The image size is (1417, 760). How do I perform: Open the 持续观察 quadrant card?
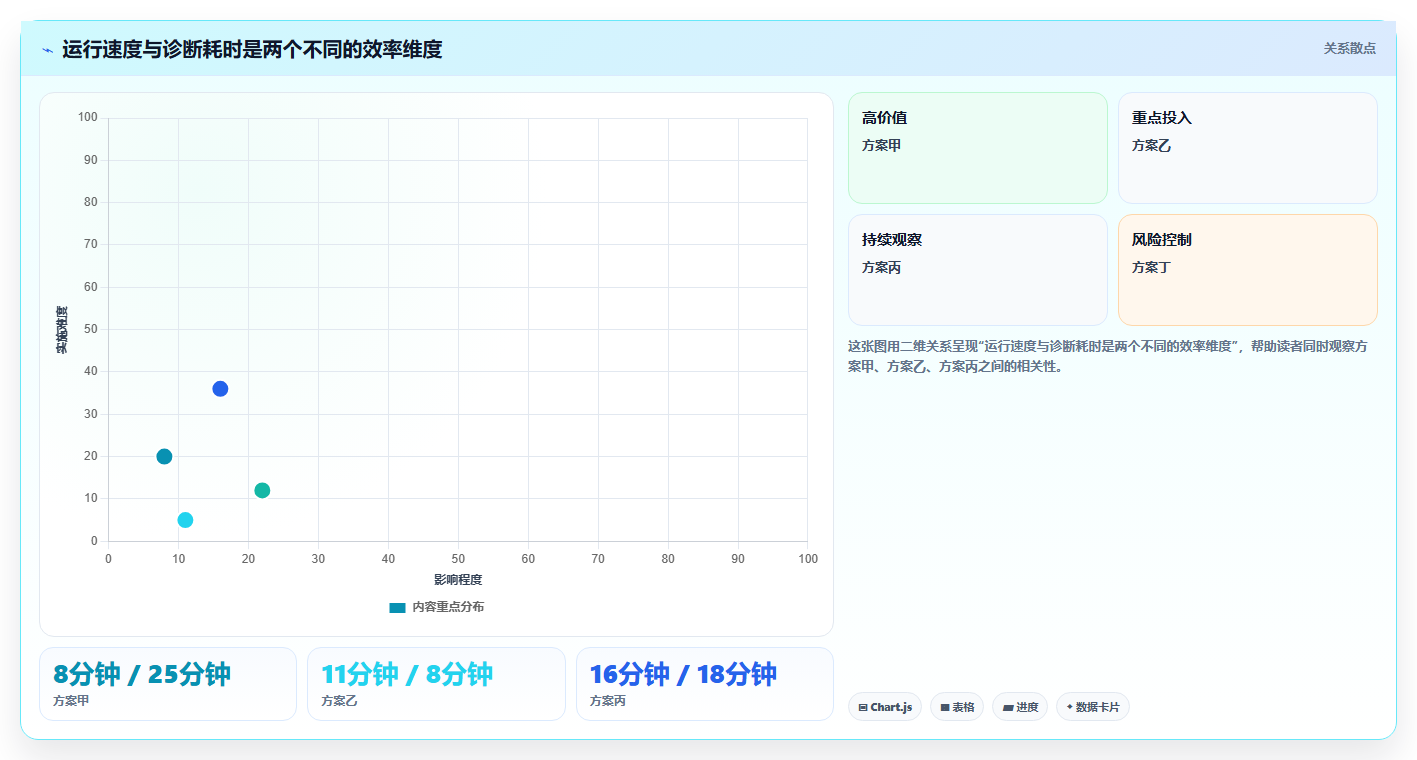pyautogui.click(x=978, y=270)
